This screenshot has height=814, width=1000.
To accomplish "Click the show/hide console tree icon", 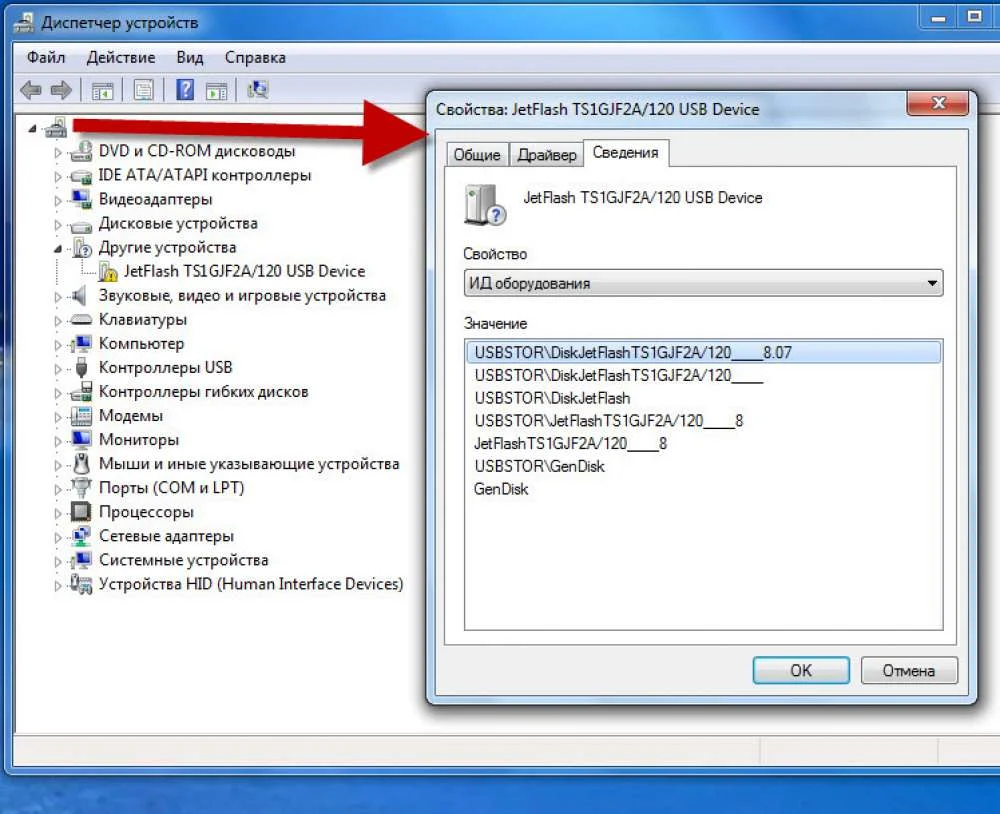I will coord(102,91).
